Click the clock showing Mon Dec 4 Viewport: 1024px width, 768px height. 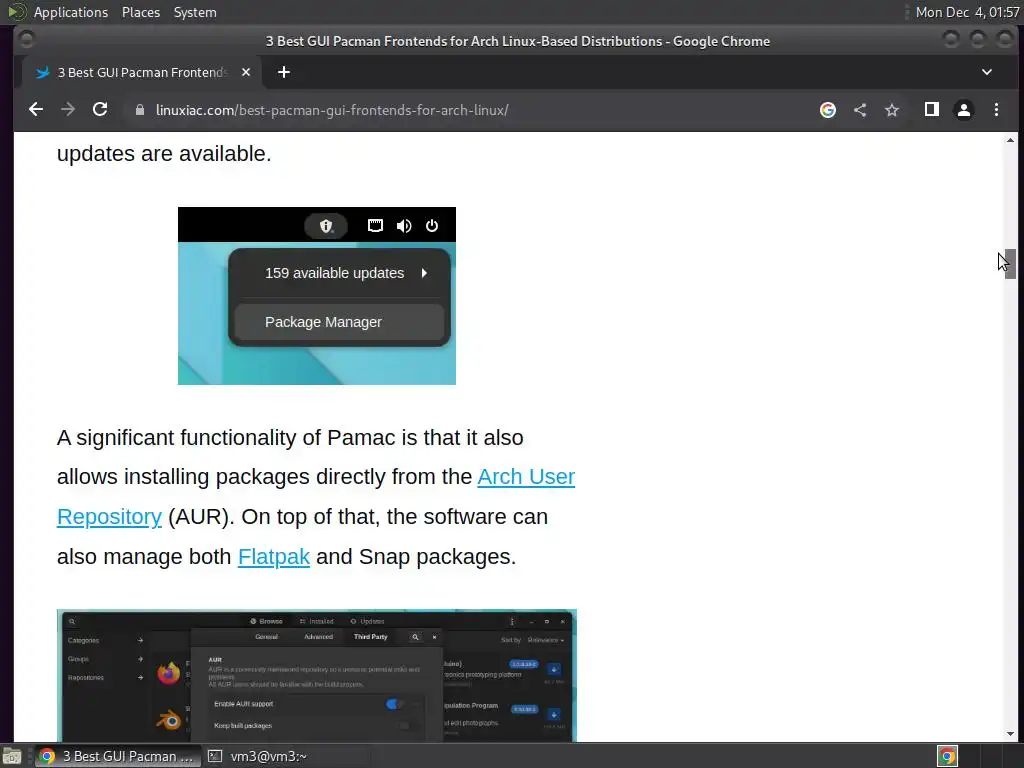967,12
